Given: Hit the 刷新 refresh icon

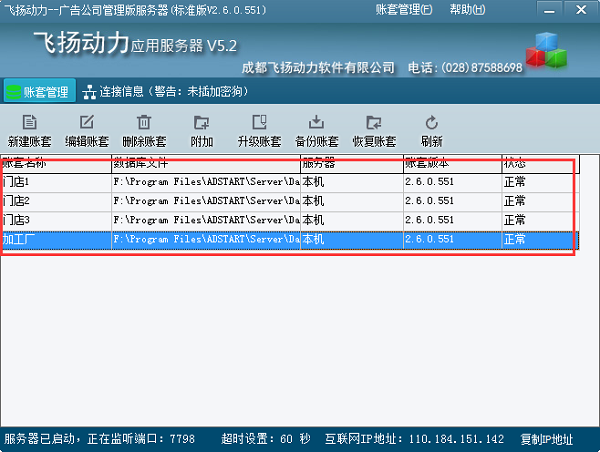Looking at the screenshot, I should [432, 123].
